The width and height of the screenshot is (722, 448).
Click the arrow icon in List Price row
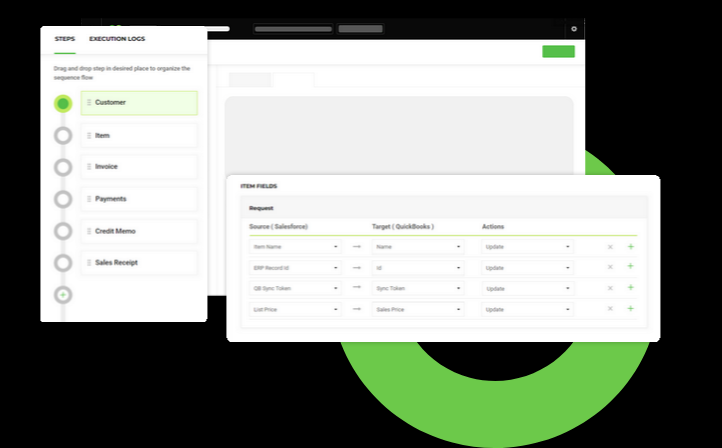[357, 309]
